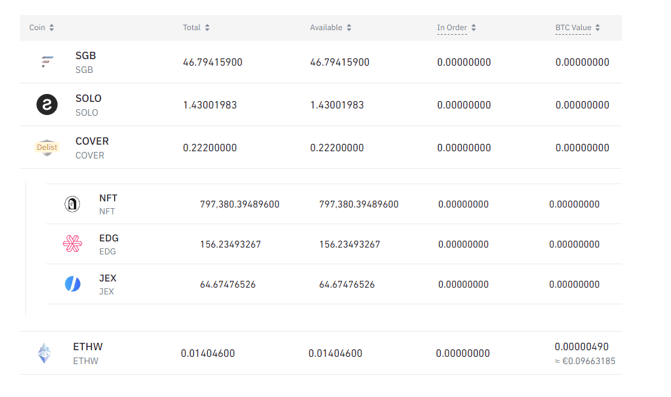
Task: Click the COVER Delist badge icon
Action: pos(47,147)
